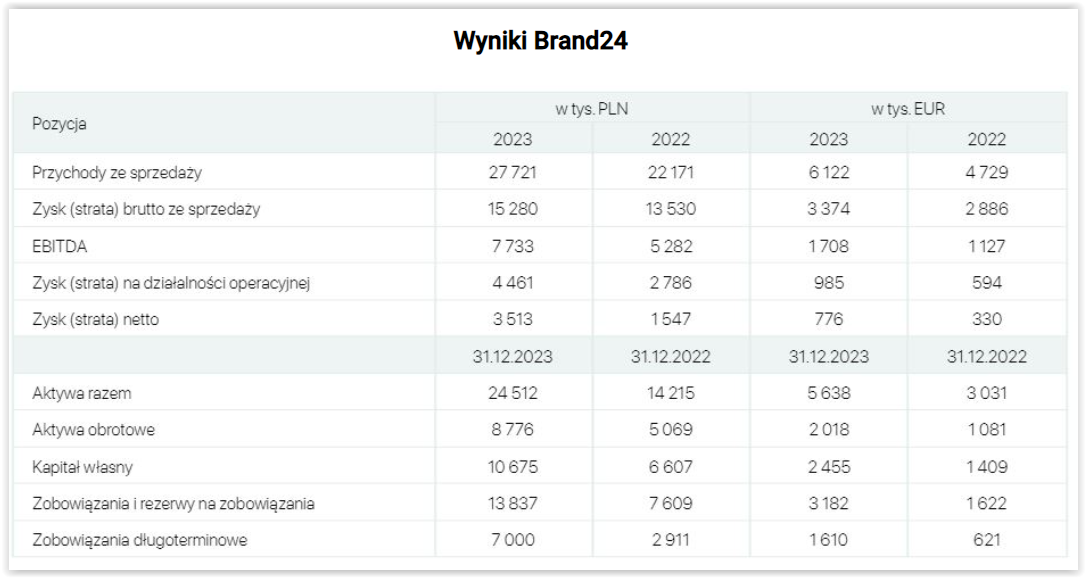Click the value "5 638"
1086x578 pixels.
828,393
